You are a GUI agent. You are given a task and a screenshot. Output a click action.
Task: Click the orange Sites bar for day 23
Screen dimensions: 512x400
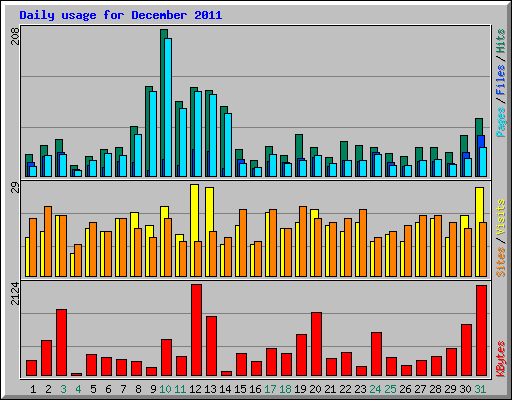(x=363, y=243)
